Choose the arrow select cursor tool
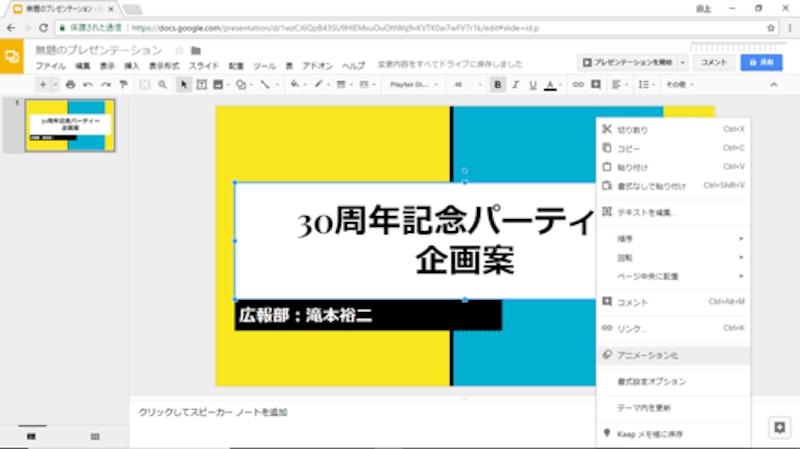 pyautogui.click(x=184, y=85)
